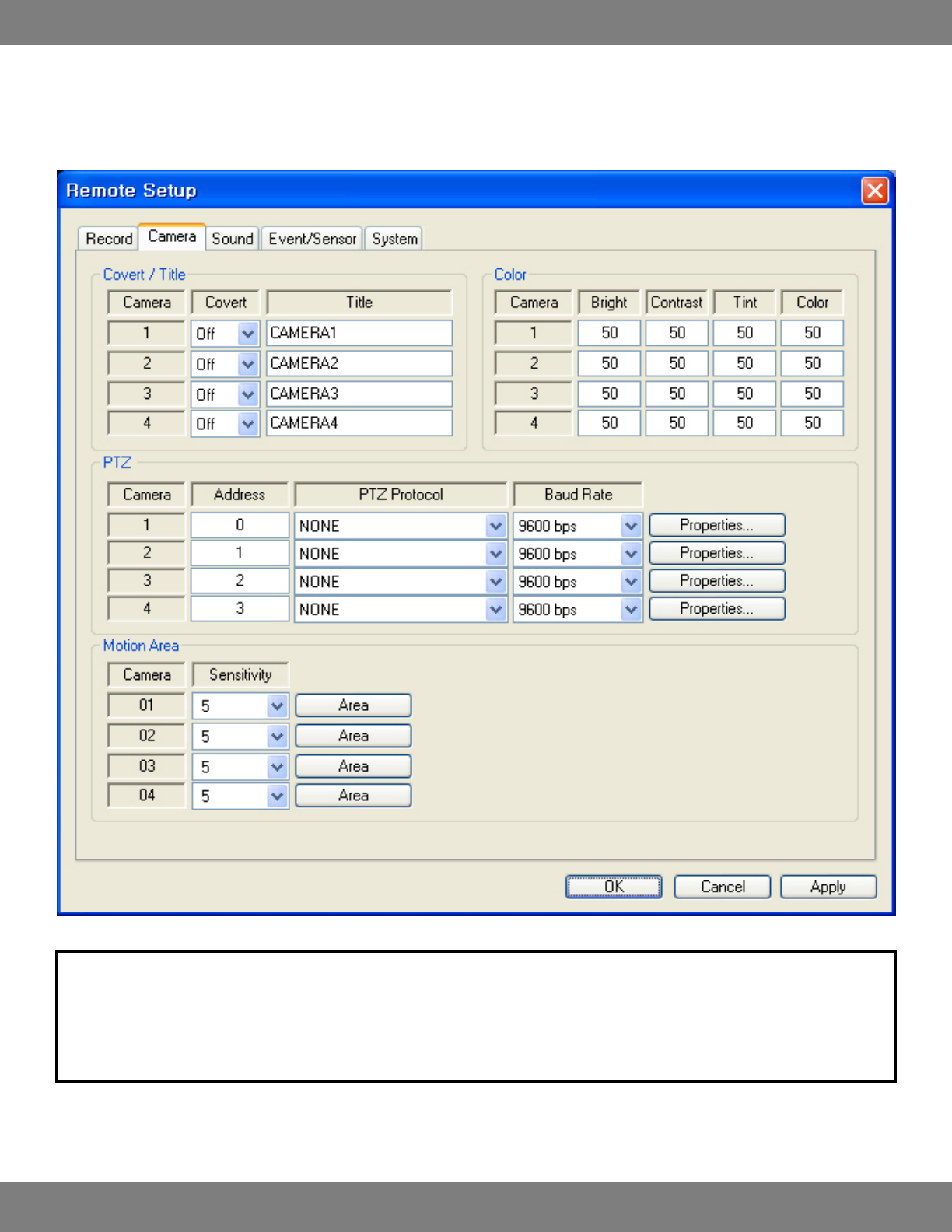
Task: Select the Event/Sensor tab
Action: (312, 239)
